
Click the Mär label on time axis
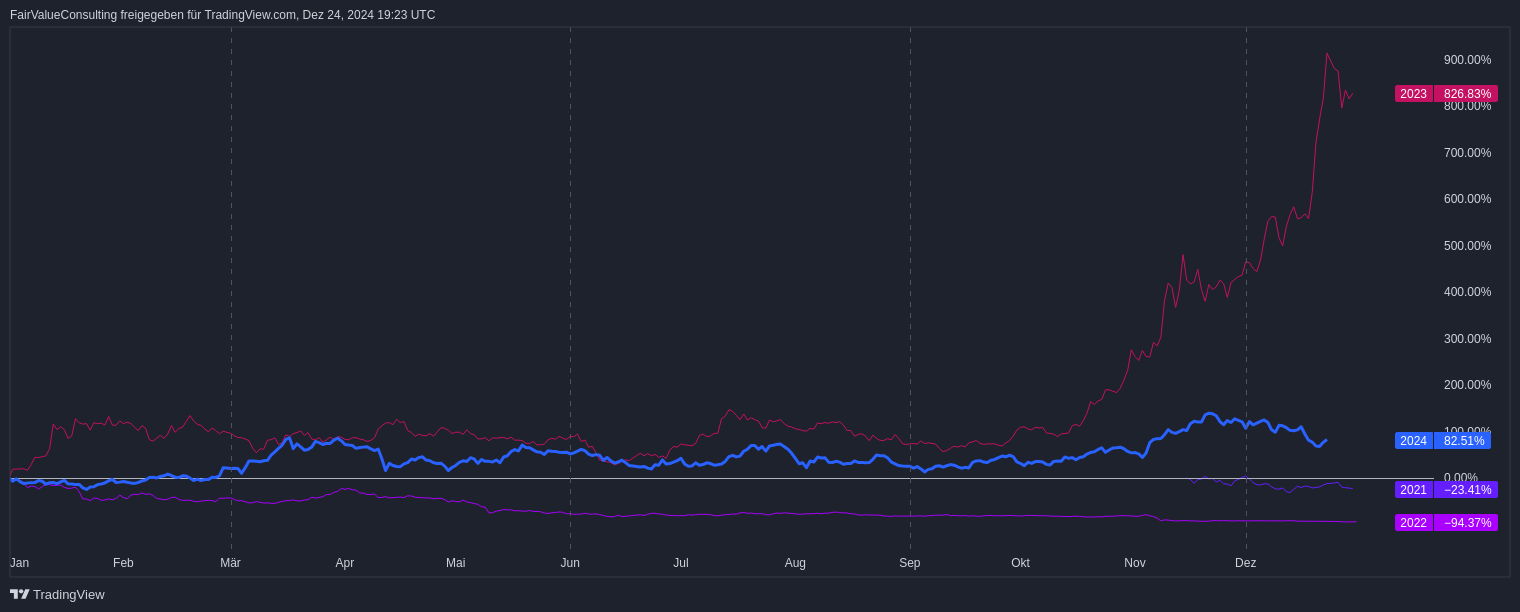click(230, 563)
